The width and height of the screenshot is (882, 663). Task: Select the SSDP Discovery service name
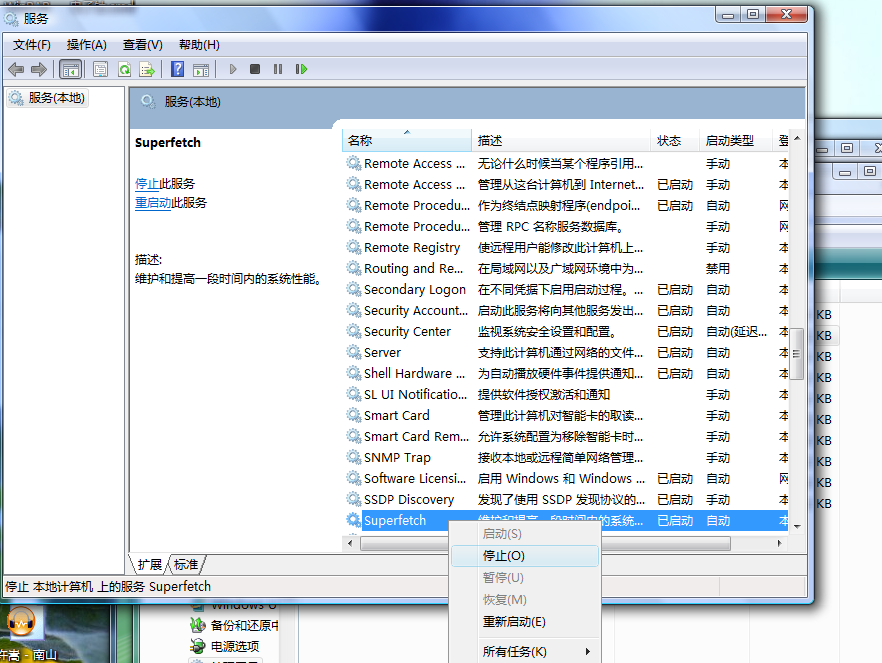click(409, 500)
